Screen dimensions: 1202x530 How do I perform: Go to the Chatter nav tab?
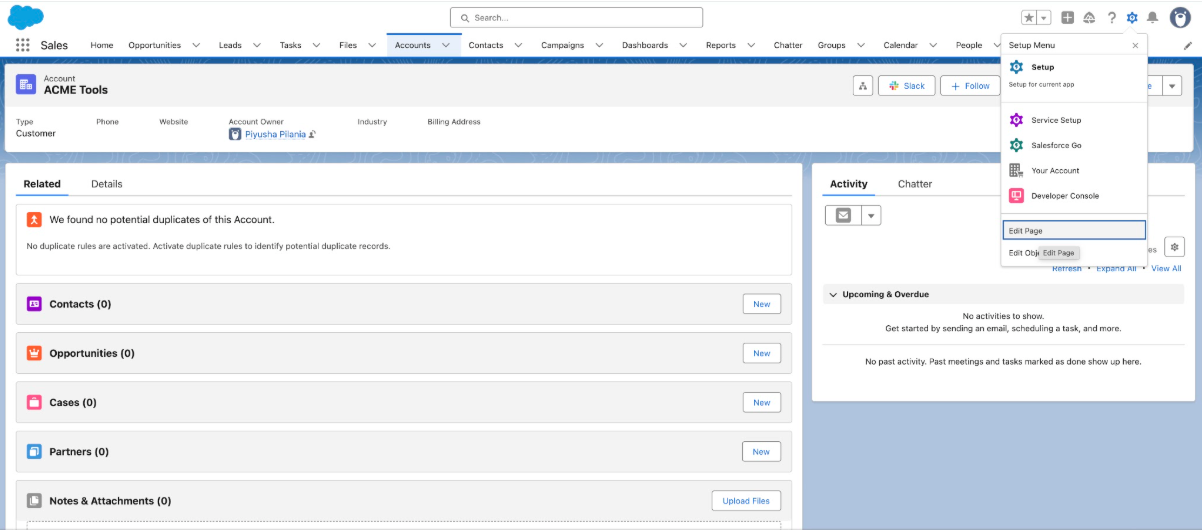pyautogui.click(x=788, y=45)
